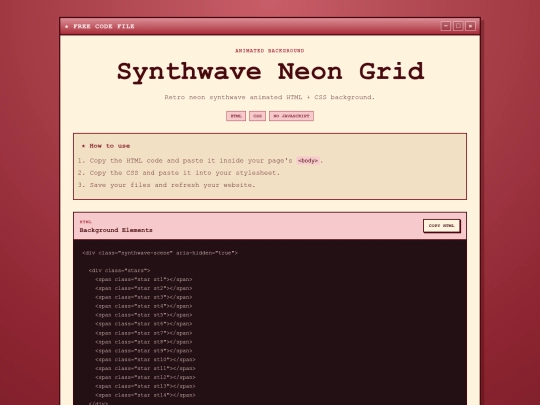Minimize the Free Code File window

(446, 26)
